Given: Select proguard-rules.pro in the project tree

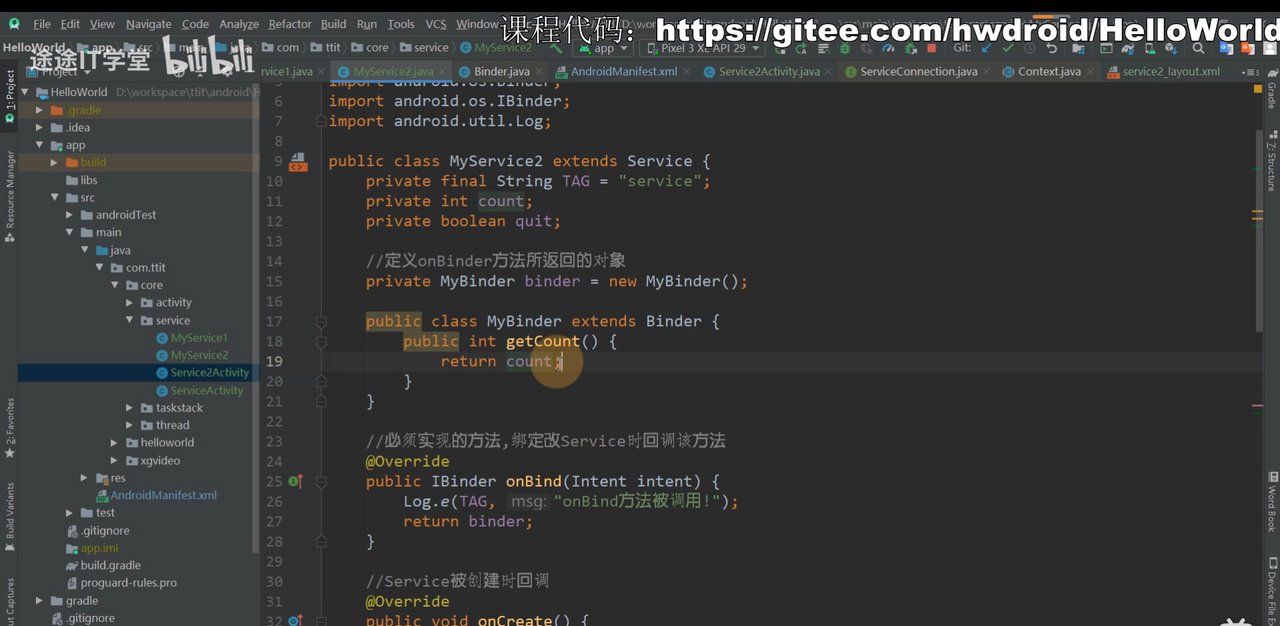Looking at the screenshot, I should click(x=128, y=583).
